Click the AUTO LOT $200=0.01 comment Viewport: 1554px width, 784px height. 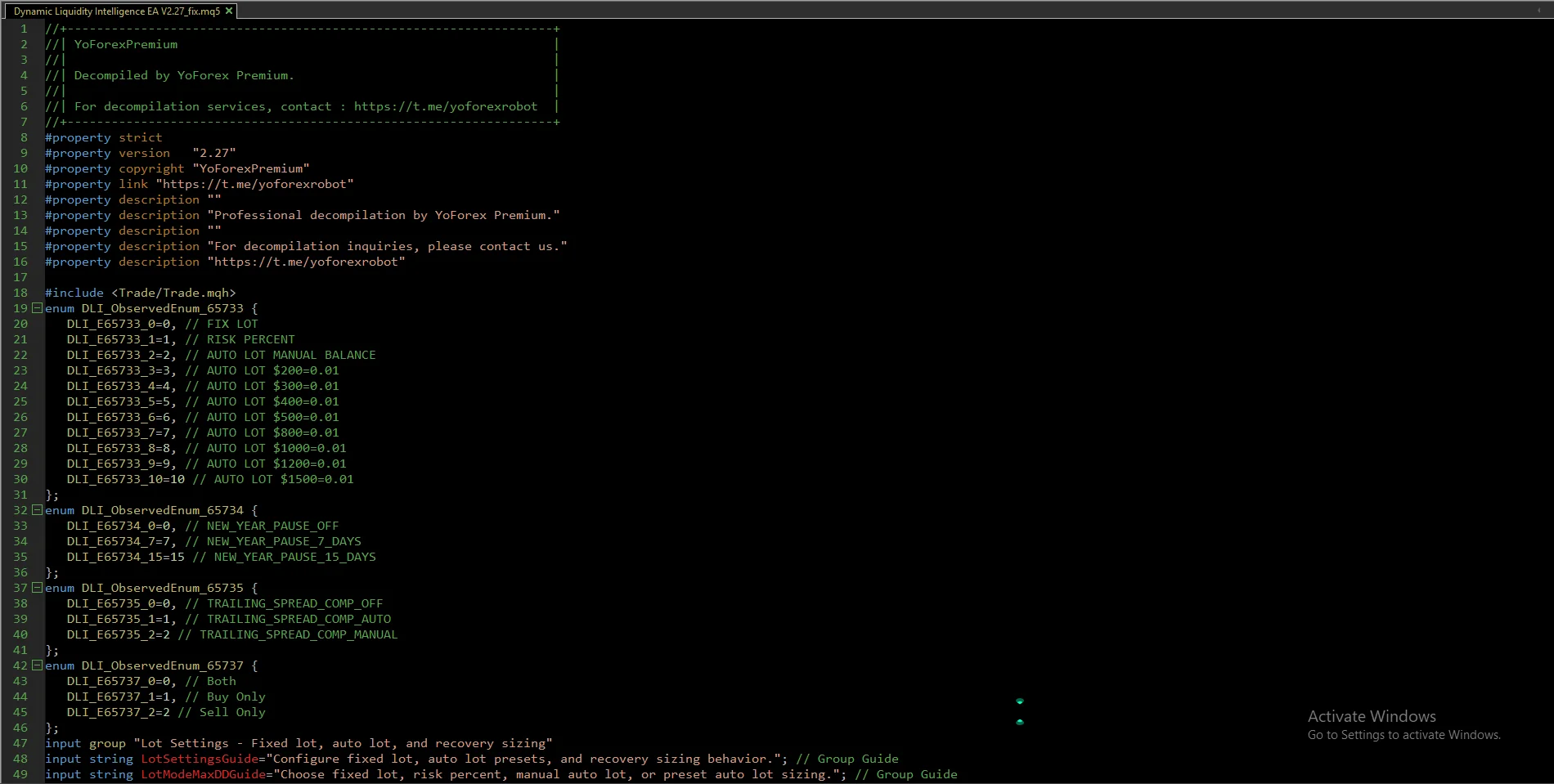(262, 370)
